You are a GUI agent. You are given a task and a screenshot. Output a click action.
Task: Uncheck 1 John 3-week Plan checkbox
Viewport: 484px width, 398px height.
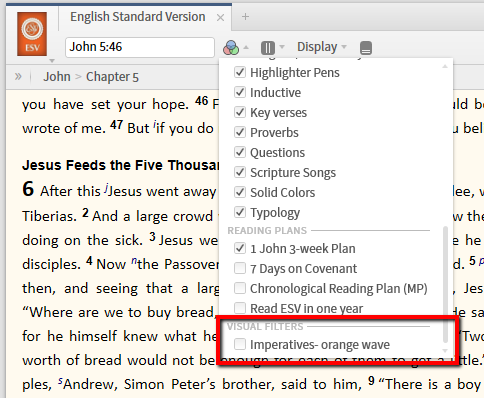240,248
